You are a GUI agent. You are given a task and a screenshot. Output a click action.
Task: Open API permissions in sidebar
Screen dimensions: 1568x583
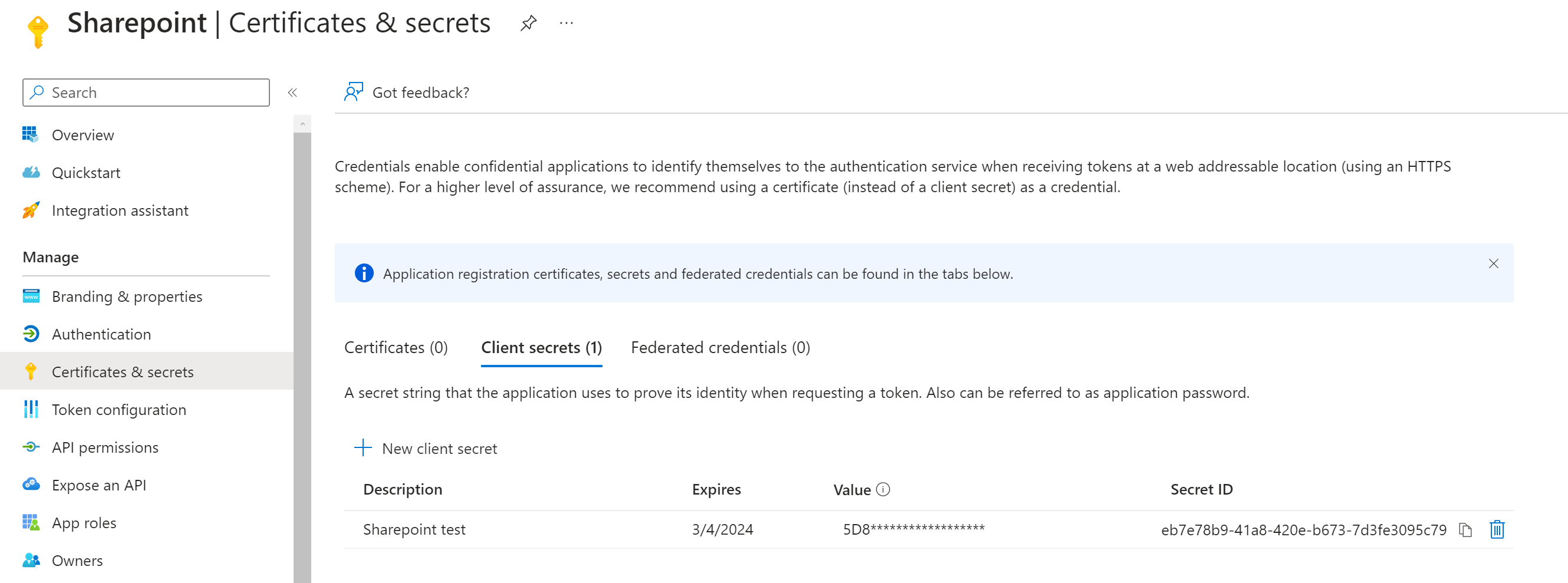point(105,447)
